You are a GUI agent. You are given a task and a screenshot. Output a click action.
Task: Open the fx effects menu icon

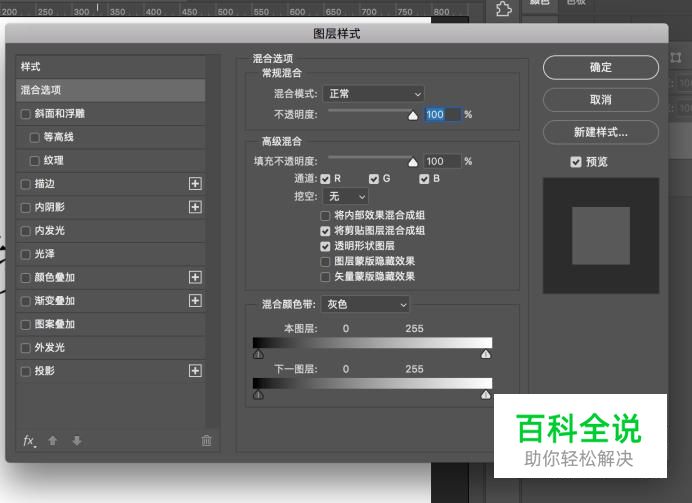pos(29,440)
